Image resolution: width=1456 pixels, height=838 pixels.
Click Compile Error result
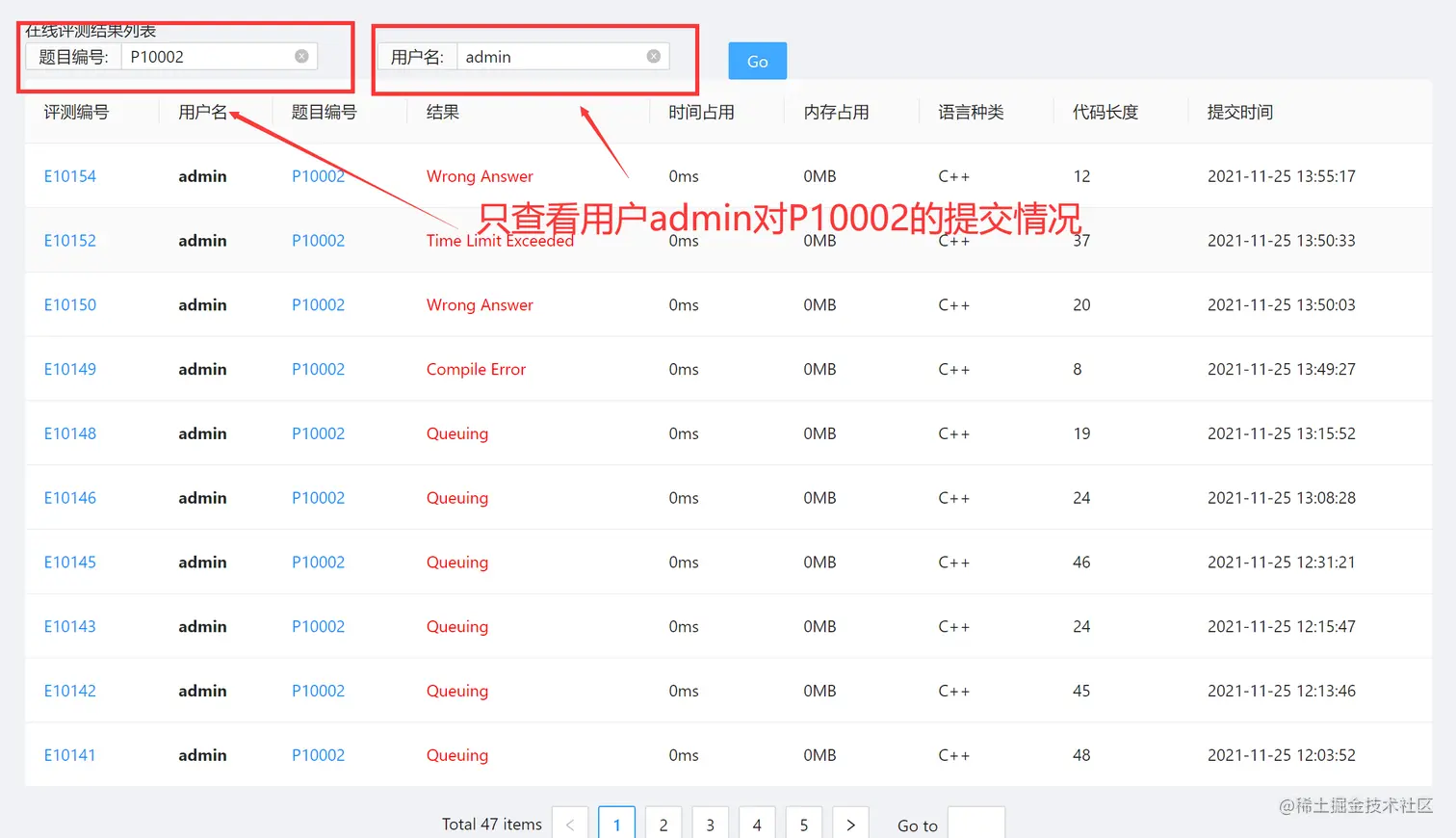tap(476, 369)
